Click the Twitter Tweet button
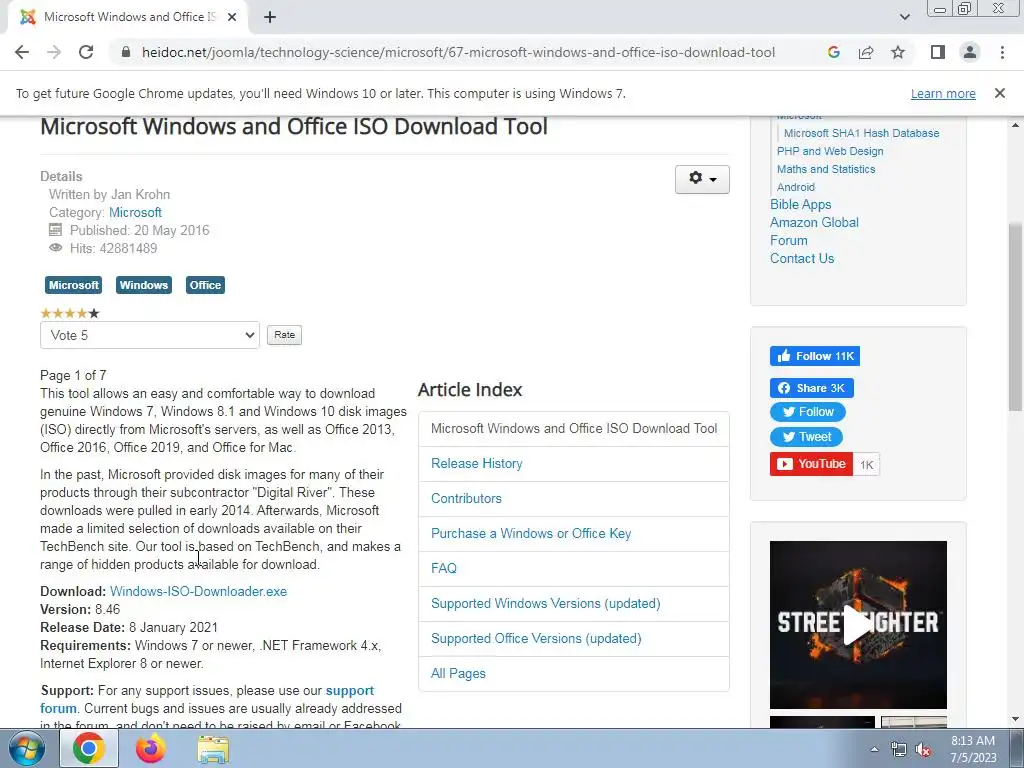1024x768 pixels. [x=806, y=437]
